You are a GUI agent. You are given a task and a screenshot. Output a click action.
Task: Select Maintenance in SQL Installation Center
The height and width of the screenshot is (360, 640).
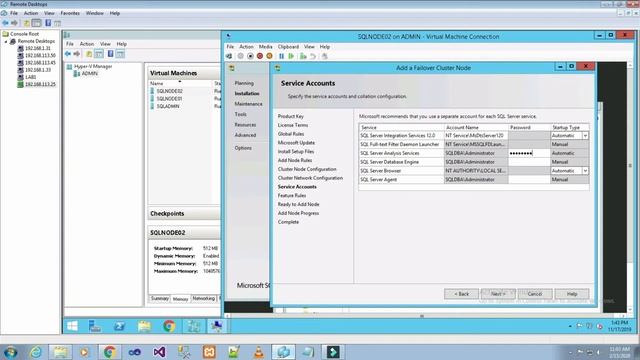click(248, 104)
